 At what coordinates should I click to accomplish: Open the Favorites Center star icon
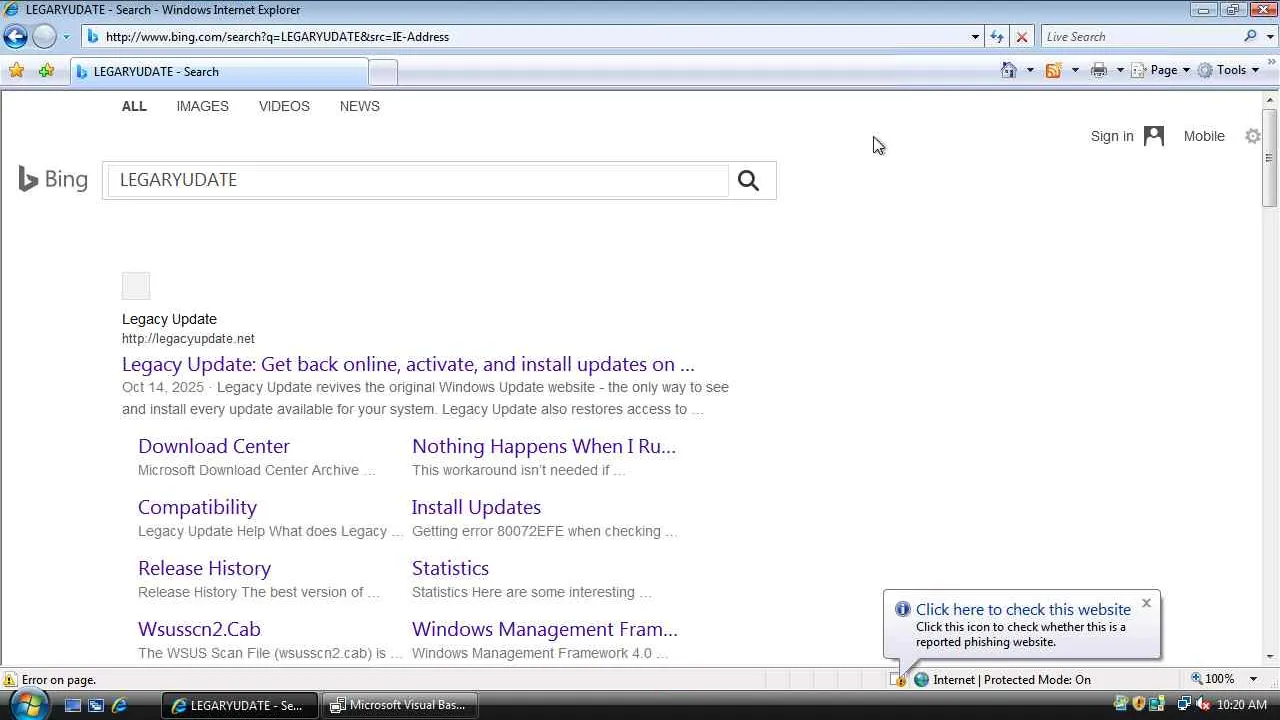click(16, 71)
